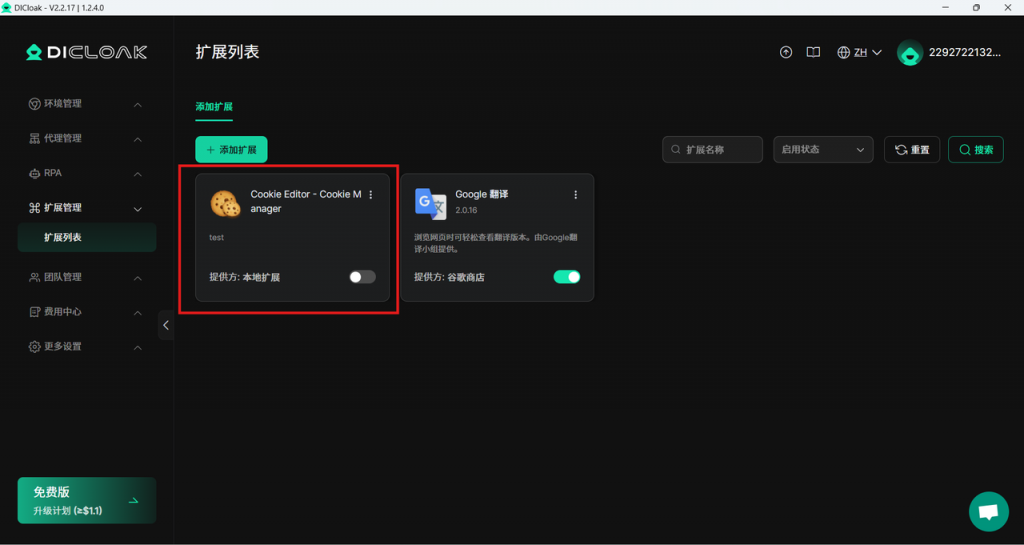Select 扩展列表 in the sidebar
Image resolution: width=1024 pixels, height=545 pixels.
pyautogui.click(x=63, y=238)
